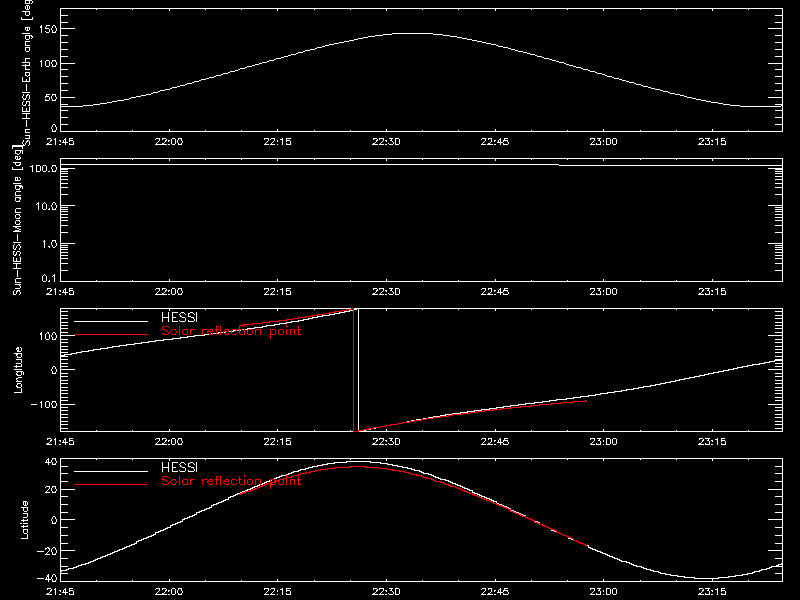Click the peak of the Earth angle curve

413,34
